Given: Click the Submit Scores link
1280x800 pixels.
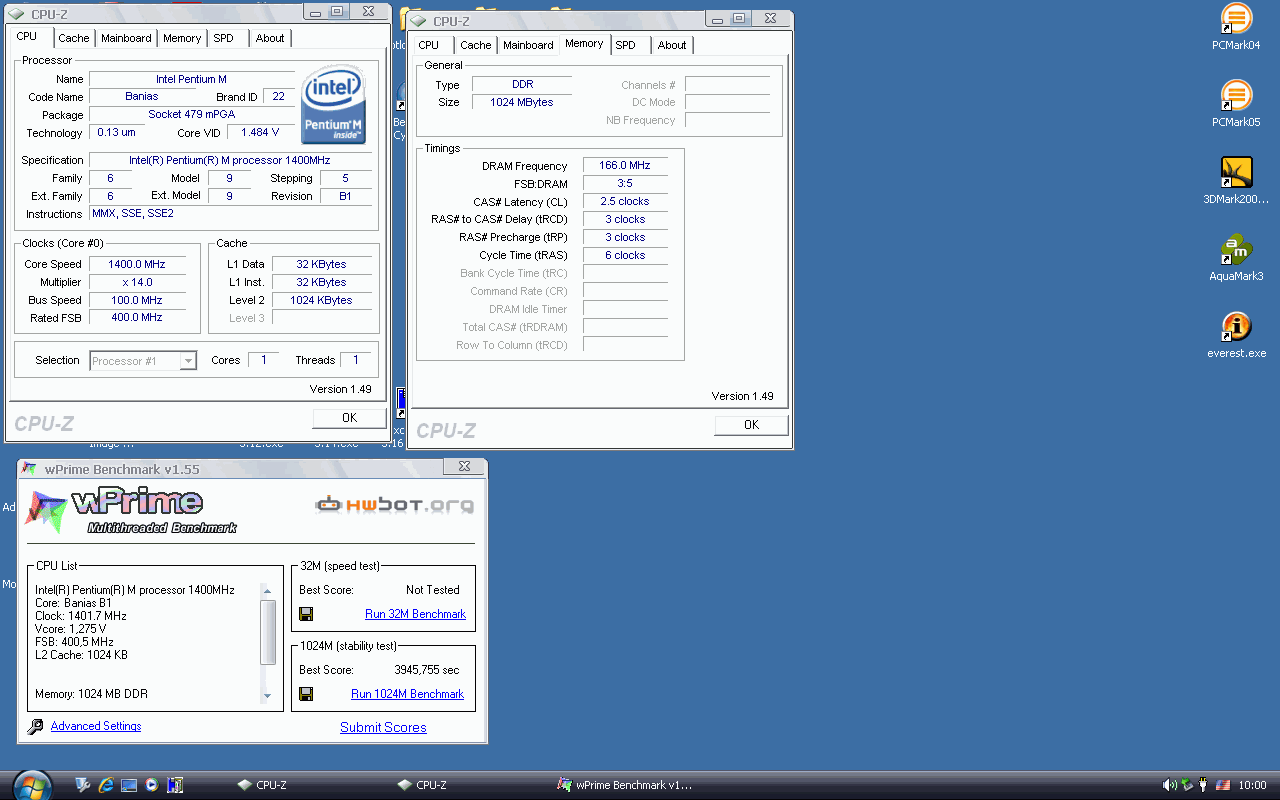Looking at the screenshot, I should pyautogui.click(x=383, y=727).
